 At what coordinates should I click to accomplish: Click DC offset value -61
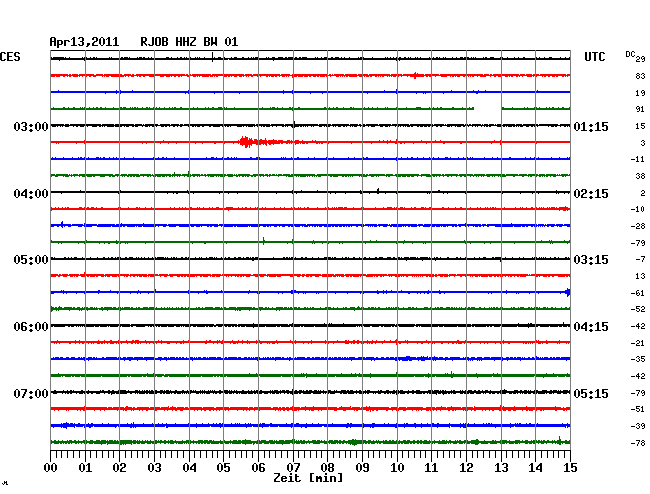638,293
